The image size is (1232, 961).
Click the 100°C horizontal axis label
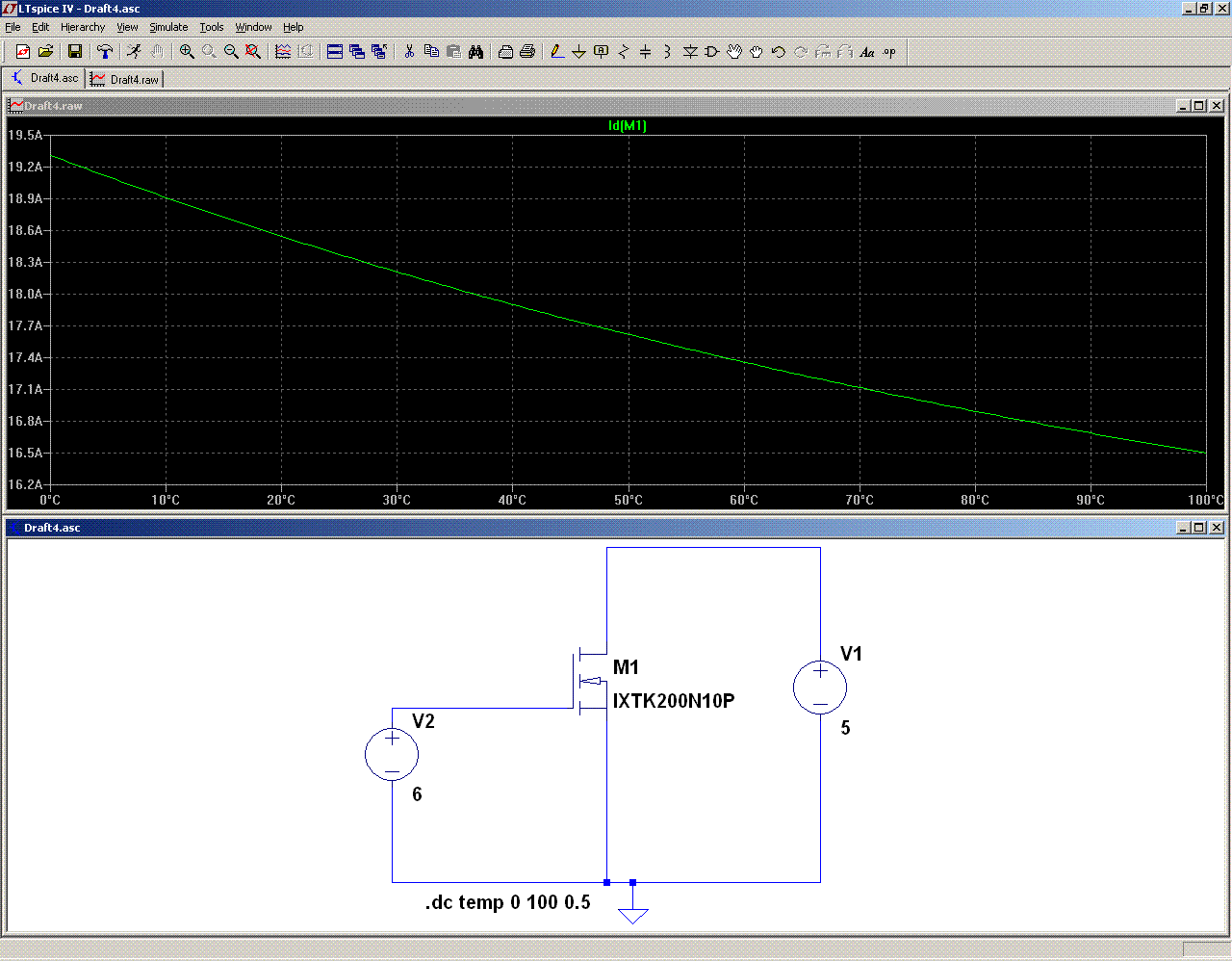tap(1206, 500)
